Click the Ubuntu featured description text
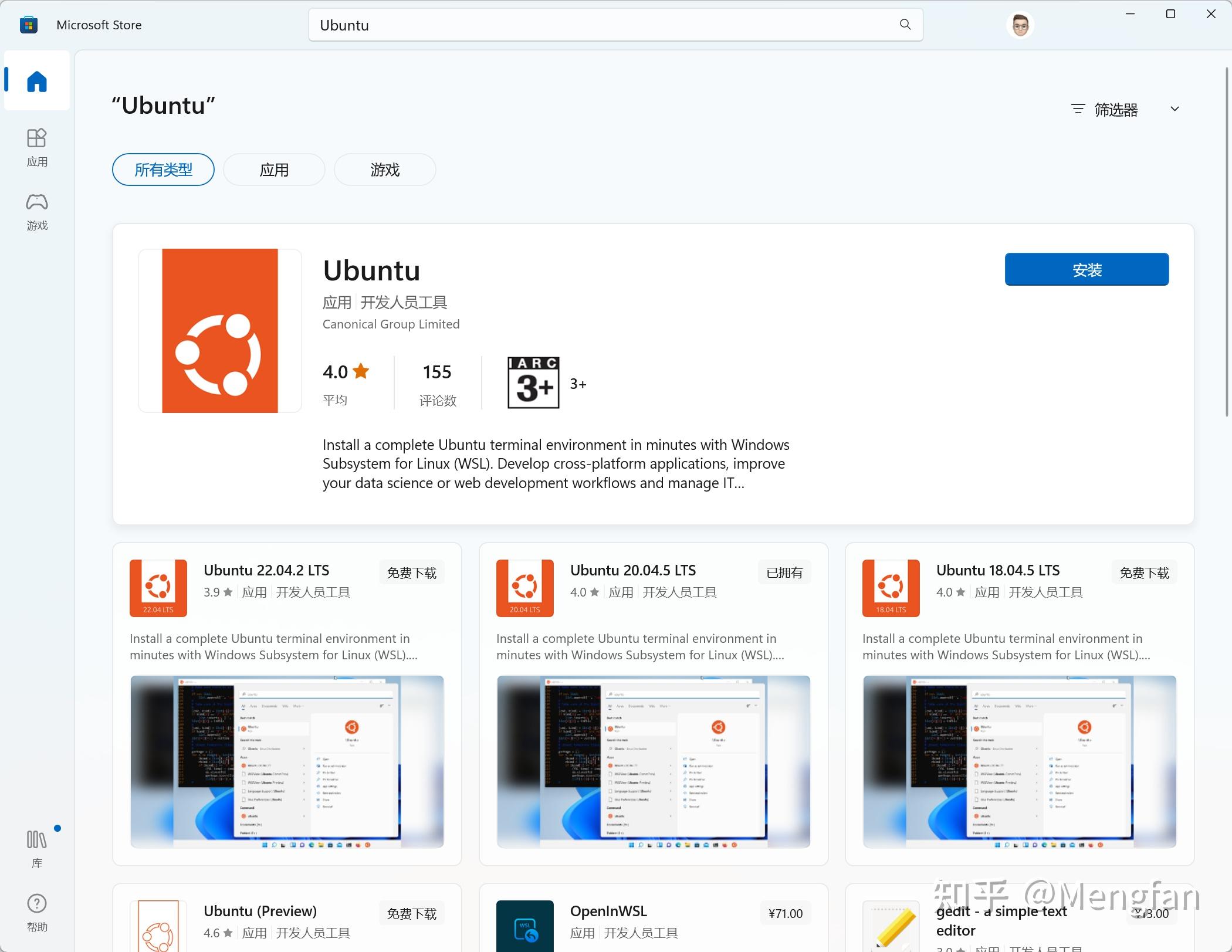This screenshot has height=952, width=1232. click(556, 464)
